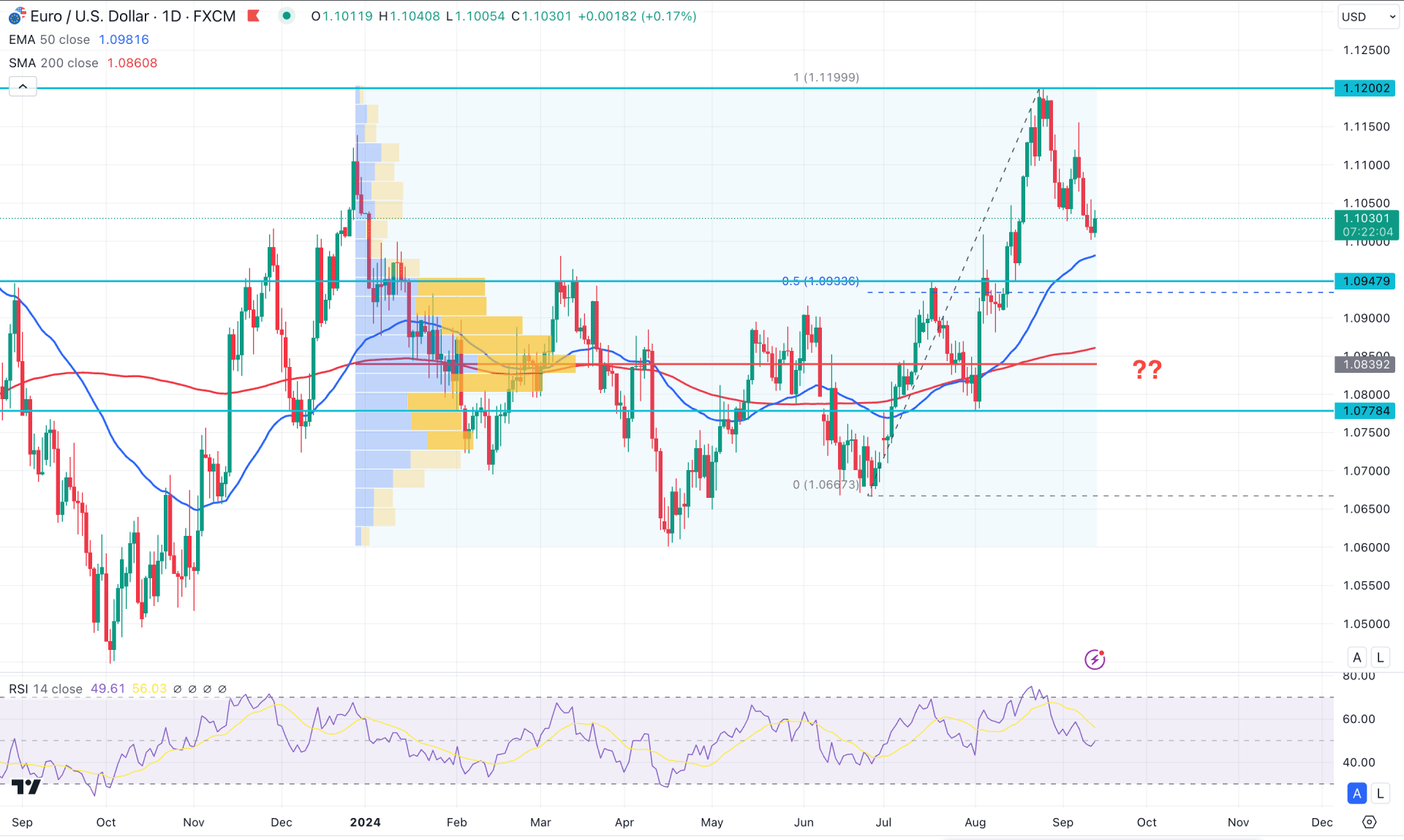Click the 1.09479 price line label
The width and height of the screenshot is (1404, 840).
(1365, 281)
